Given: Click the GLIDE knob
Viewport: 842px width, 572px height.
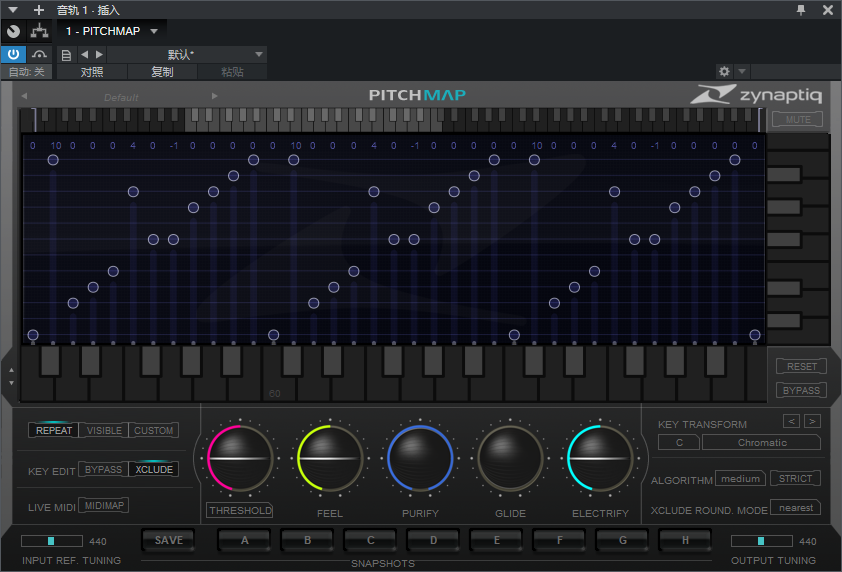Looking at the screenshot, I should click(510, 458).
